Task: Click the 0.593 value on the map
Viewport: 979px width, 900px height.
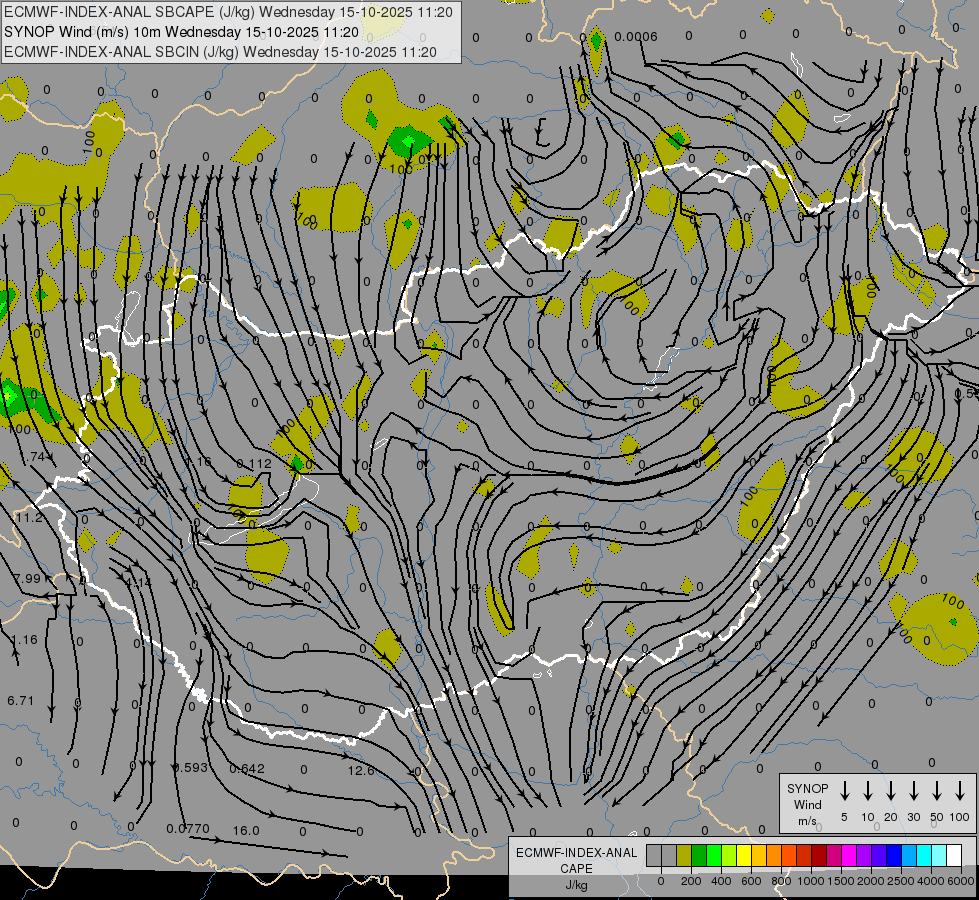Action: 190,767
